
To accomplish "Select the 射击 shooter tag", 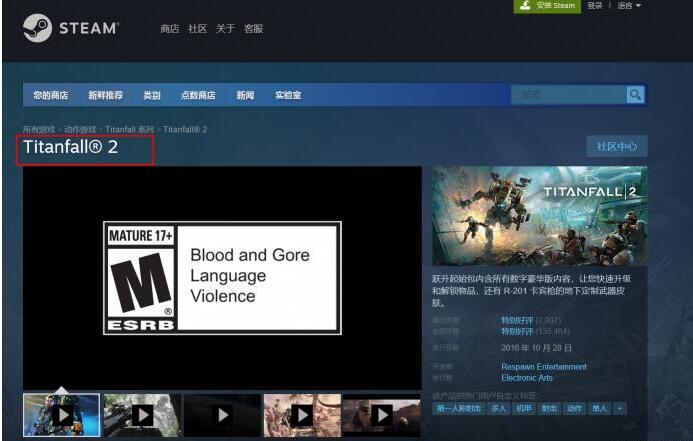I will pos(549,409).
